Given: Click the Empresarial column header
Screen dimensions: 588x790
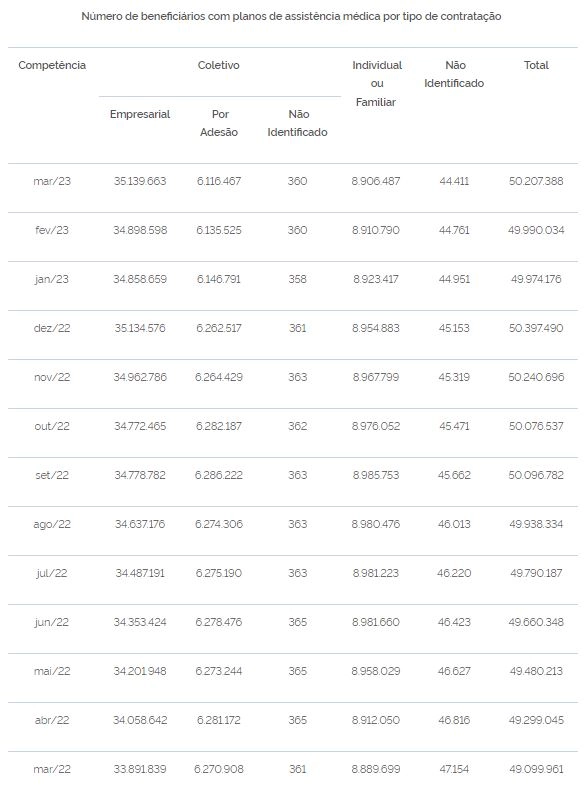Looking at the screenshot, I should coord(140,114).
